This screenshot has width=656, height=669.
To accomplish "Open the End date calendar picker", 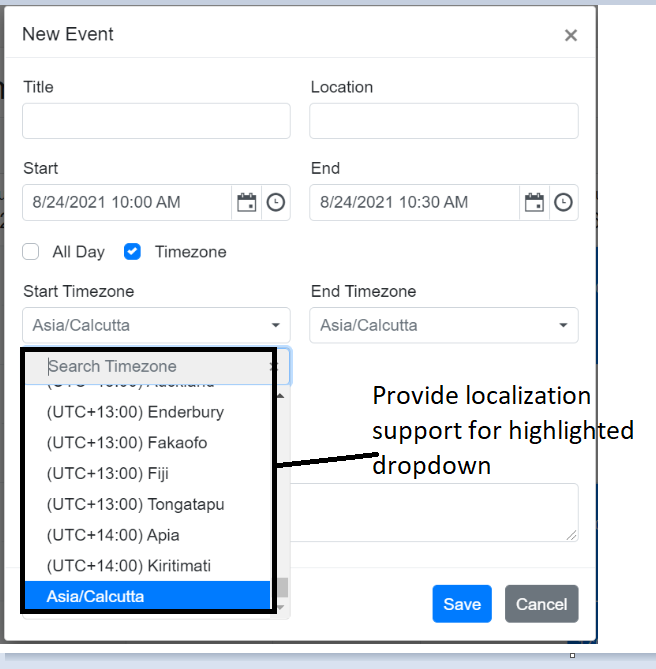I will [x=535, y=203].
